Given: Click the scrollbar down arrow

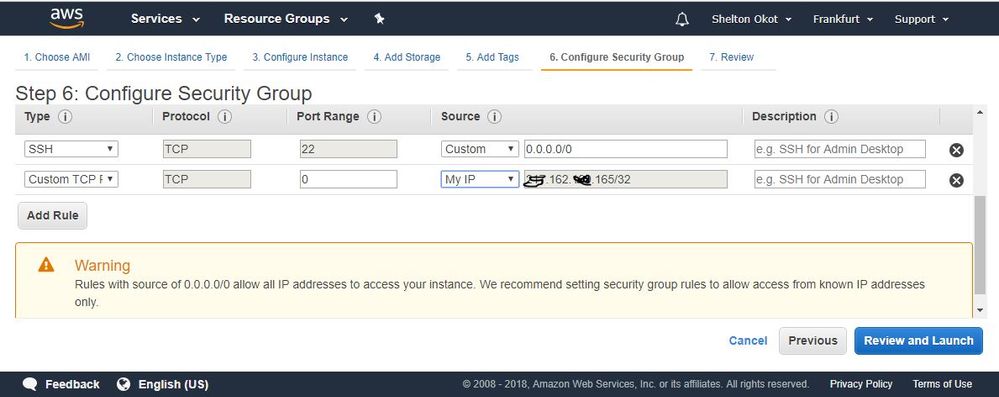Looking at the screenshot, I should (979, 310).
